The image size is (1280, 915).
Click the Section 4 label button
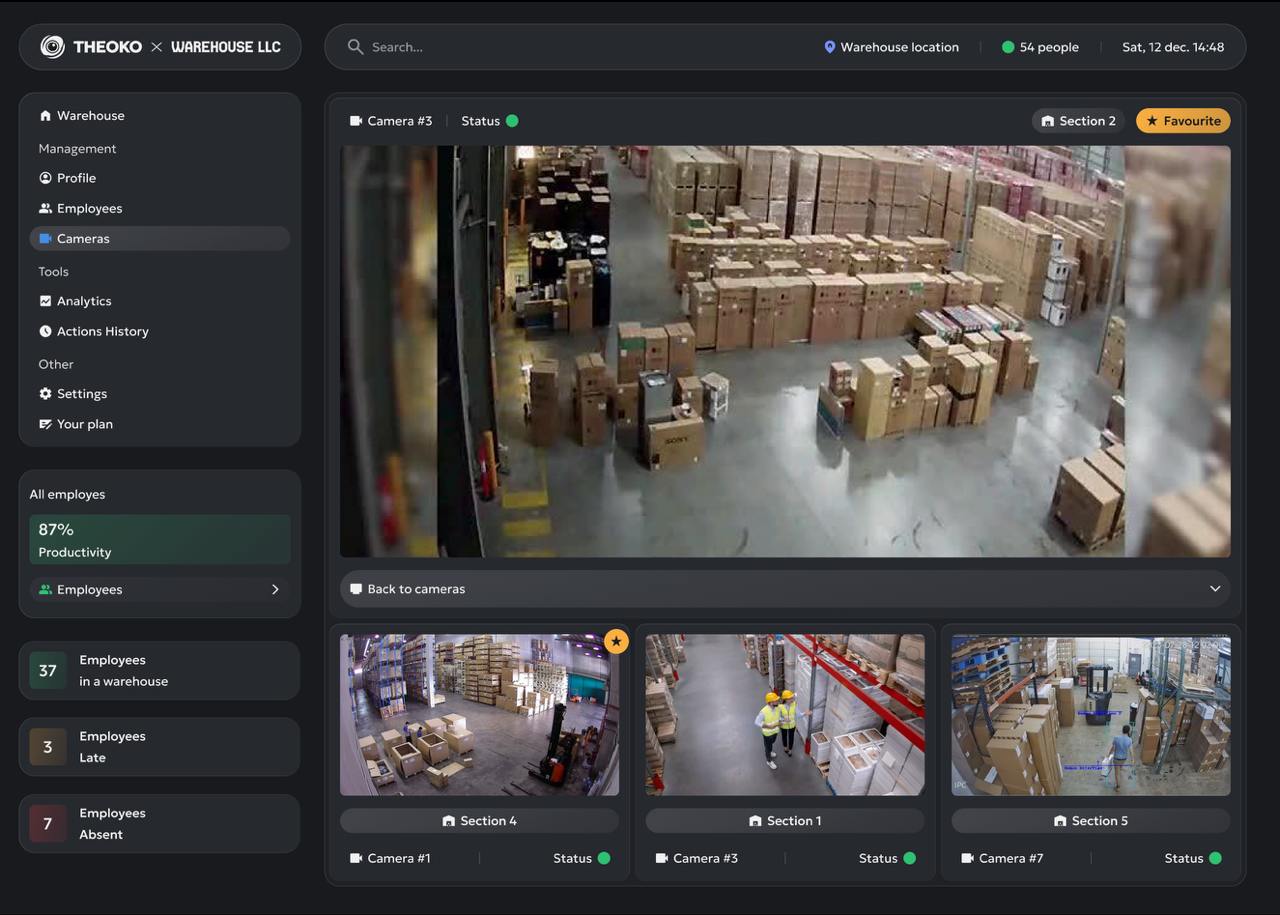(x=479, y=821)
